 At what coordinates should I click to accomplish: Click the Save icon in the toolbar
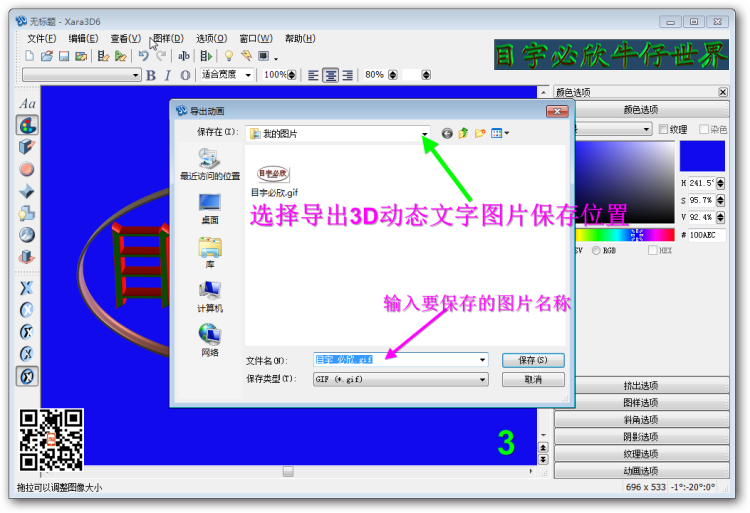64,56
